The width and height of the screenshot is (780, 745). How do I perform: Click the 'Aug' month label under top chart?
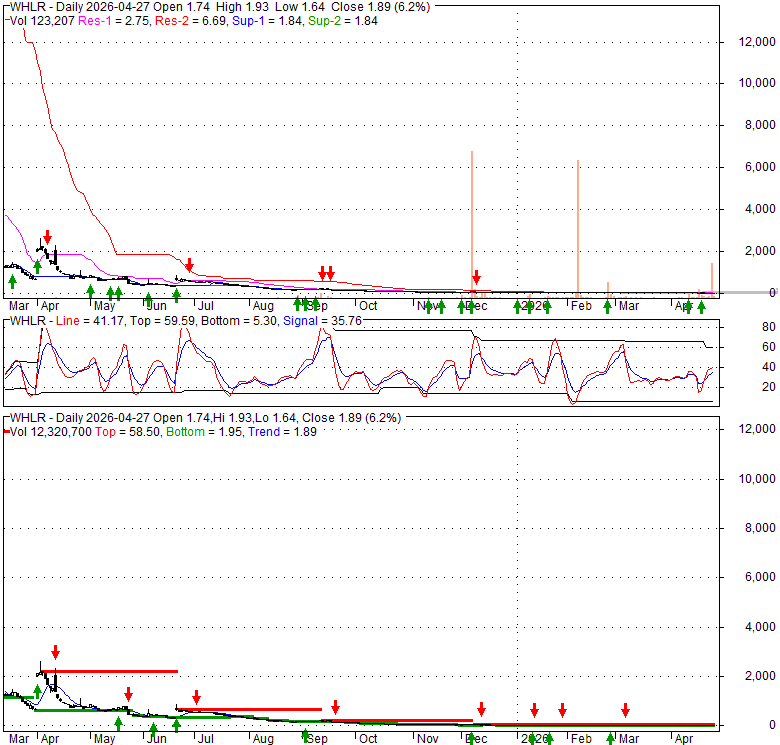(263, 305)
